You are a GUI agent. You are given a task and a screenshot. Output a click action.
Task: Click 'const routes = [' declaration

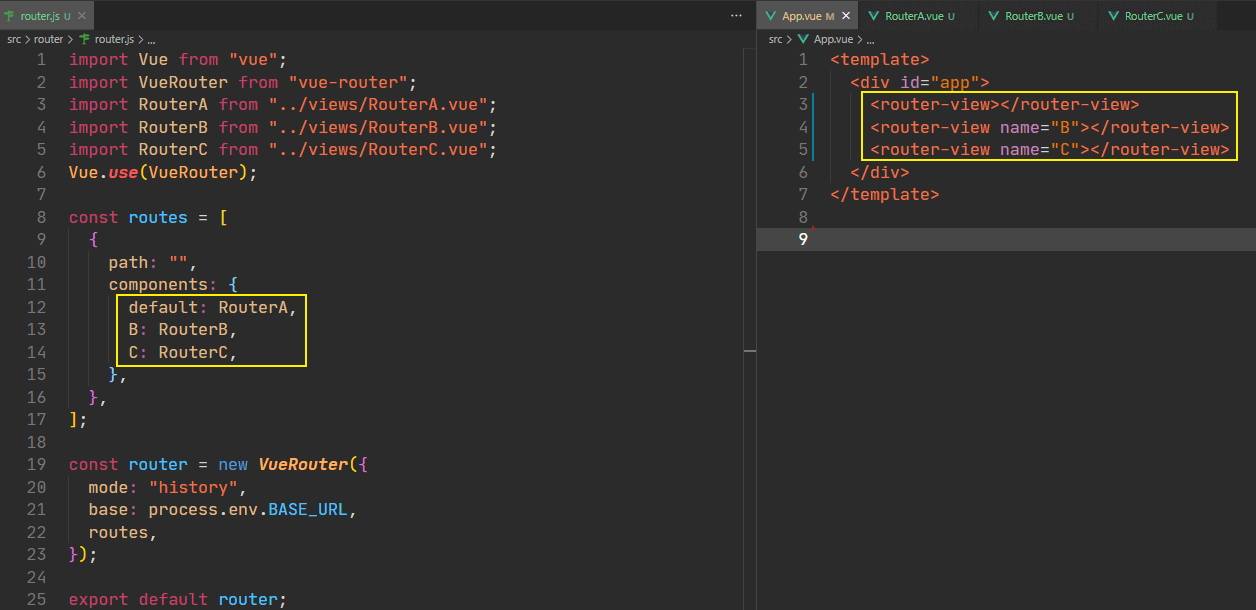pyautogui.click(x=148, y=217)
